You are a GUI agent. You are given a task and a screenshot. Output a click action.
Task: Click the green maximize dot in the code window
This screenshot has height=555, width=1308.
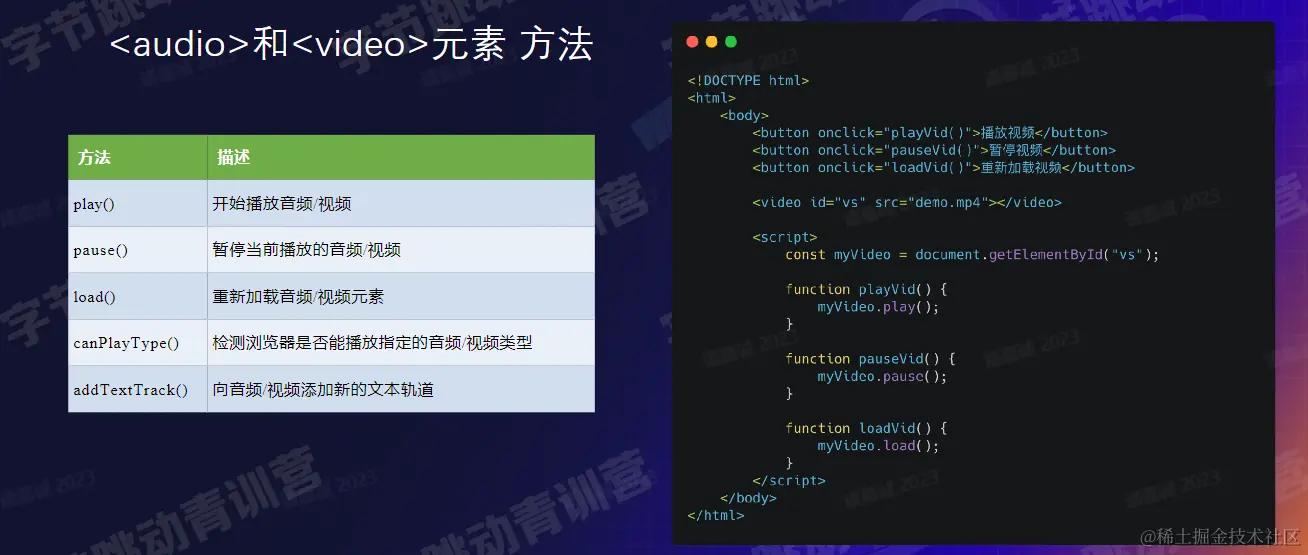[x=731, y=42]
